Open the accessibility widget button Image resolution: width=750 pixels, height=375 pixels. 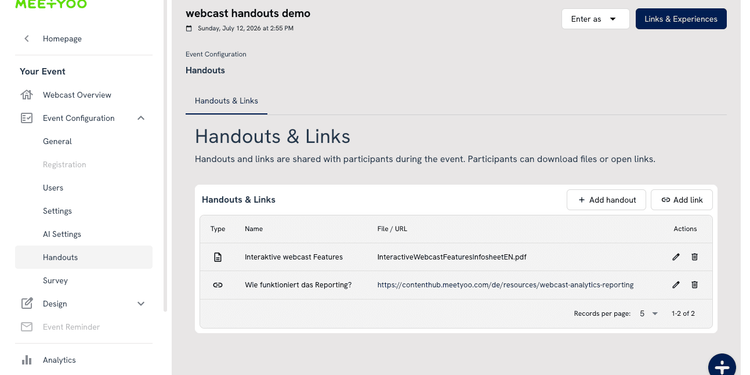(722, 366)
